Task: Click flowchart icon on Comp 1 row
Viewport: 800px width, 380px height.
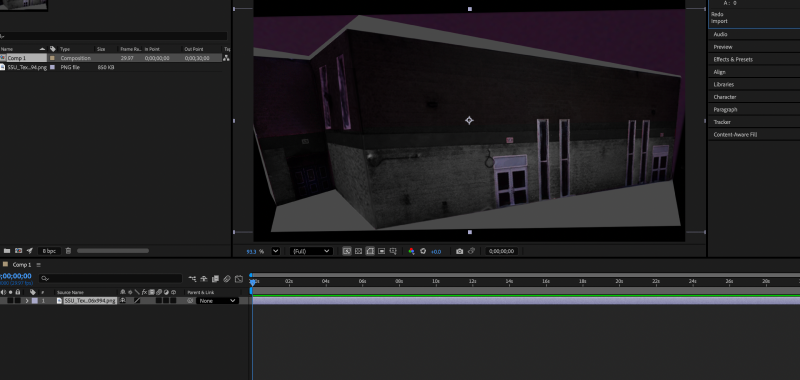Action: tap(226, 58)
